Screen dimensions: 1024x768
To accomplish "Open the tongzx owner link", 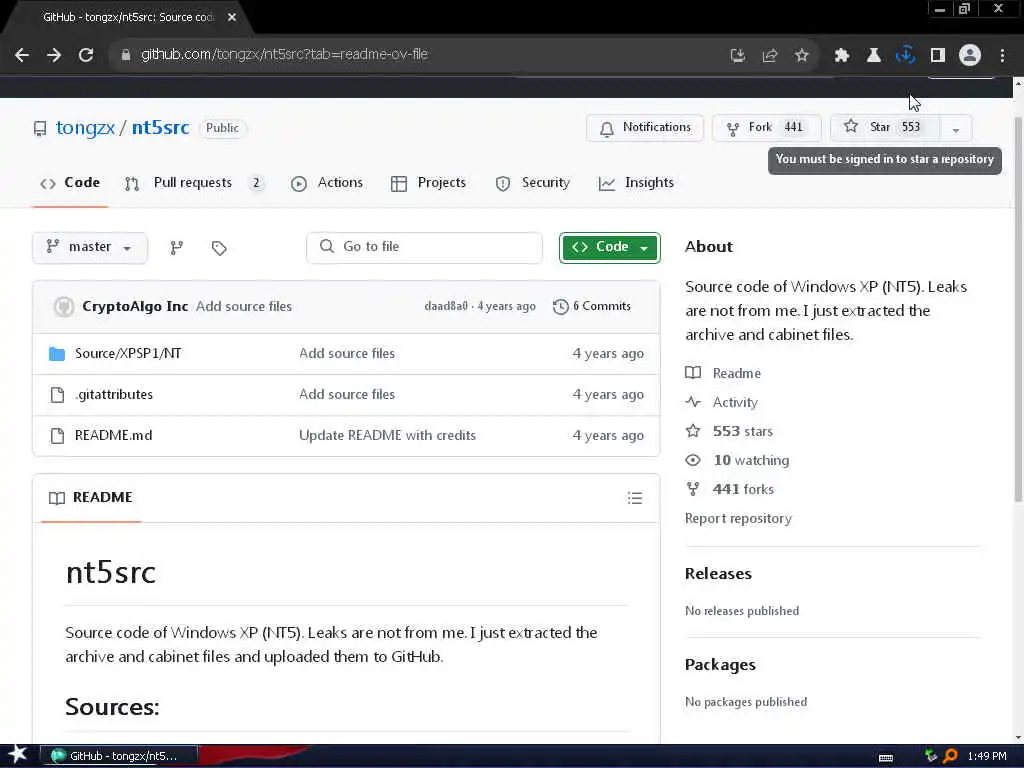I will coord(86,127).
